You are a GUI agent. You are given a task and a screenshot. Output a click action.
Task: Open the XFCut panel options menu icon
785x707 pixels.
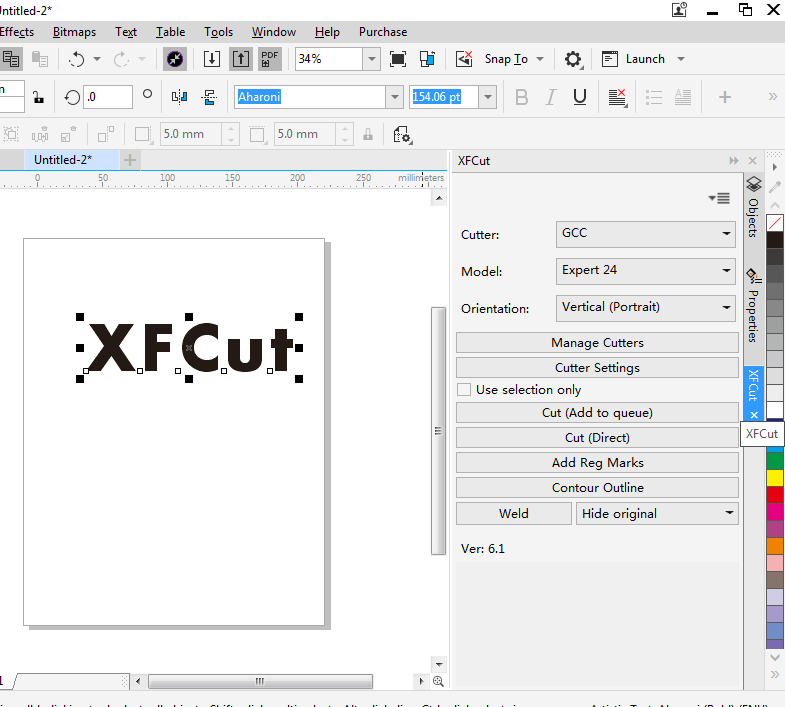tap(719, 198)
